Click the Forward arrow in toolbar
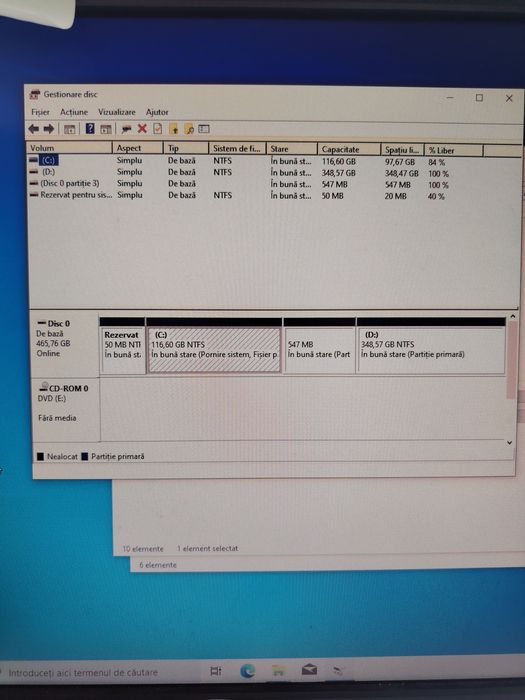 (48, 129)
